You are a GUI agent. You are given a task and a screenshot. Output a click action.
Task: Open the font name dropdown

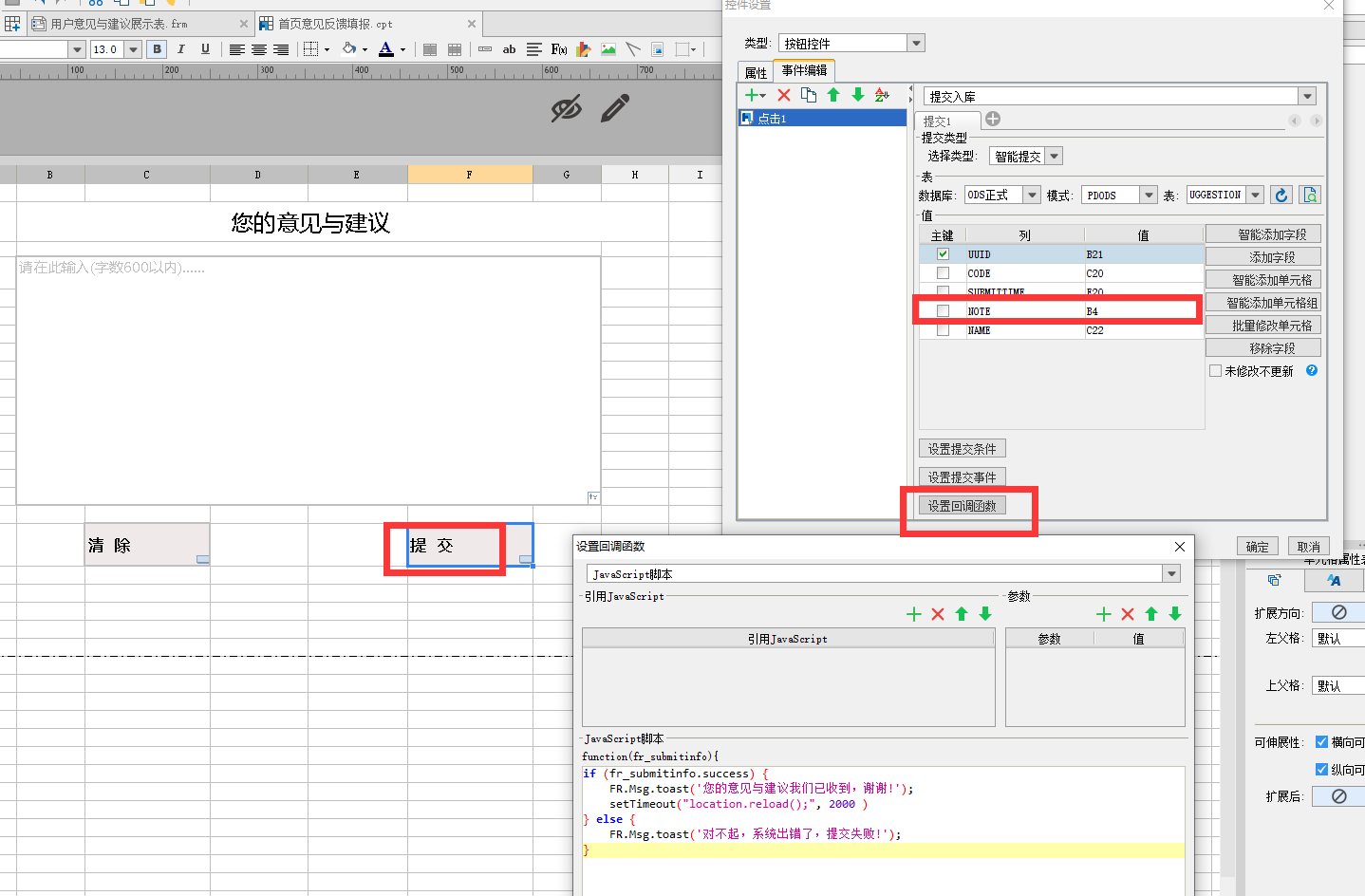pos(77,49)
